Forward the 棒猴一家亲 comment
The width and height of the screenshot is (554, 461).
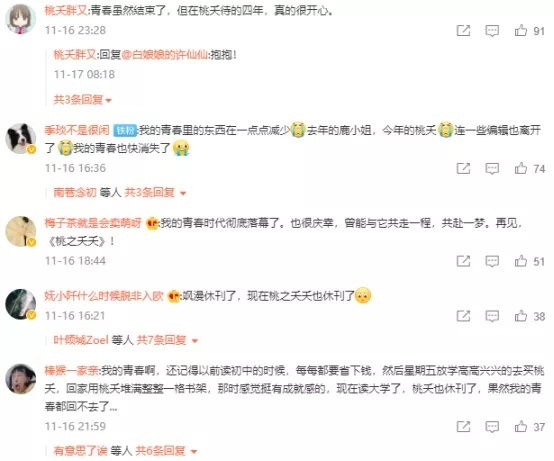pyautogui.click(x=463, y=426)
